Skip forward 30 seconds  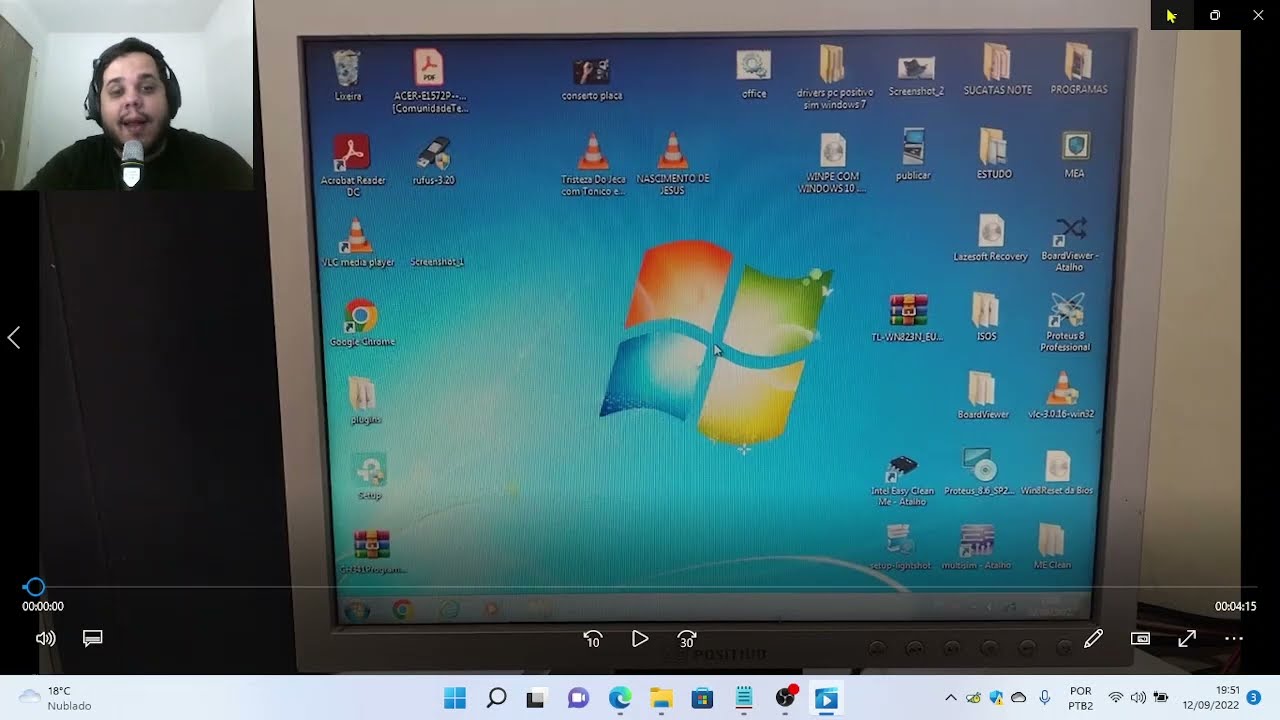(x=687, y=638)
